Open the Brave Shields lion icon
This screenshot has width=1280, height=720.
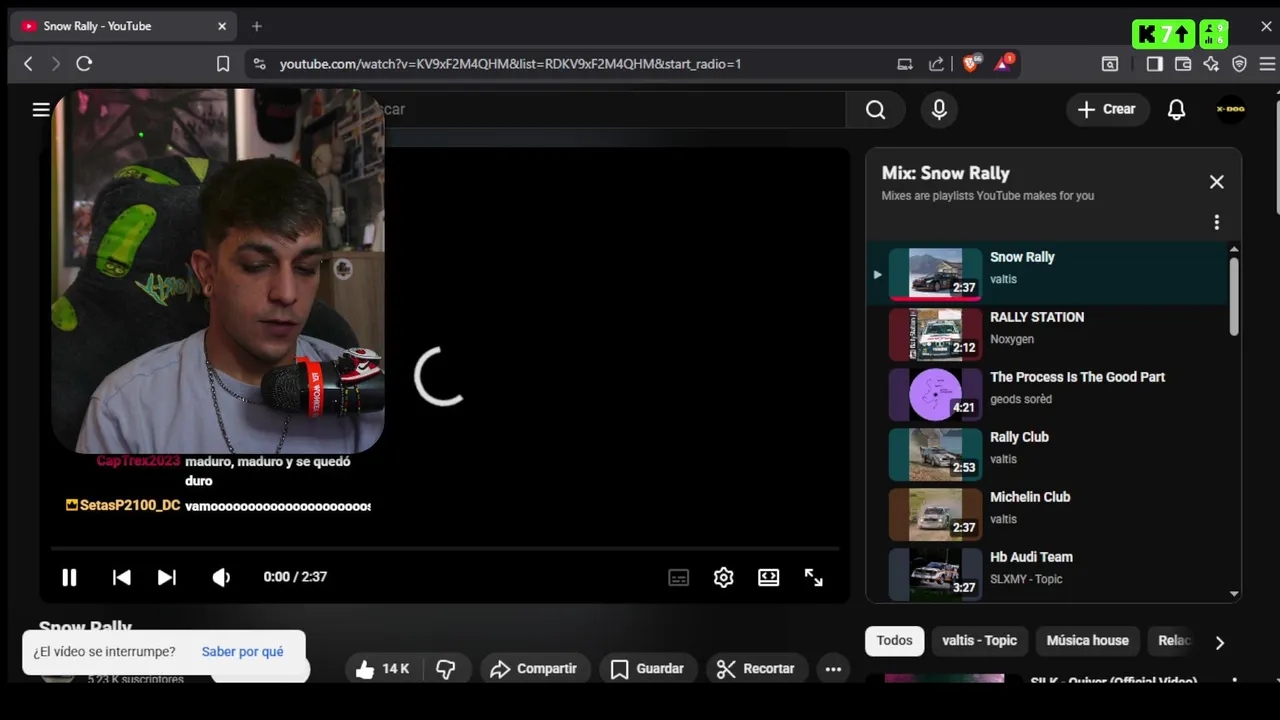pos(971,64)
